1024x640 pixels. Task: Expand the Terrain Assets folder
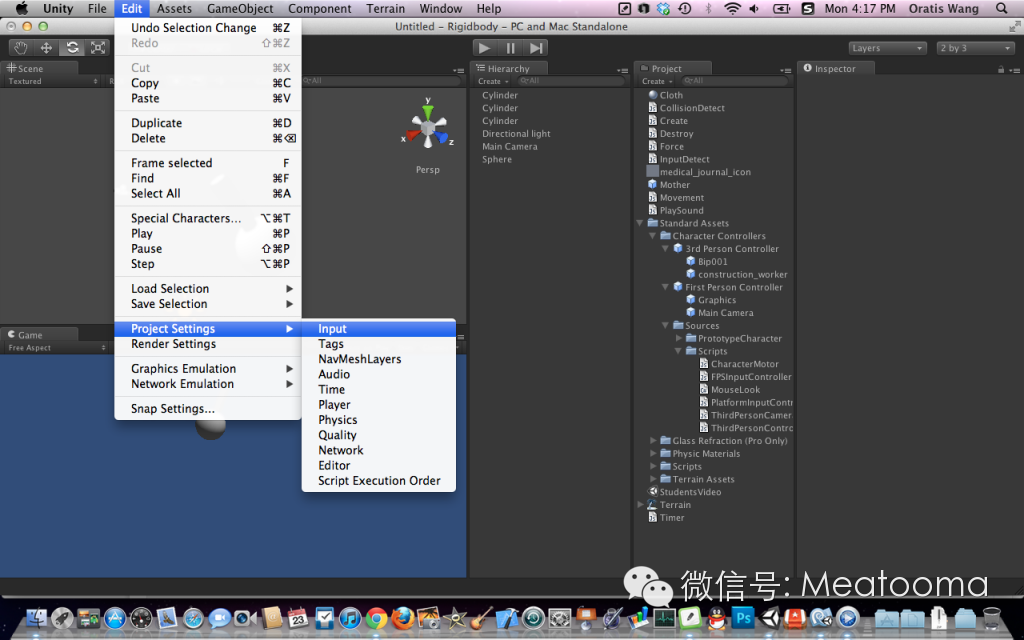[x=653, y=479]
